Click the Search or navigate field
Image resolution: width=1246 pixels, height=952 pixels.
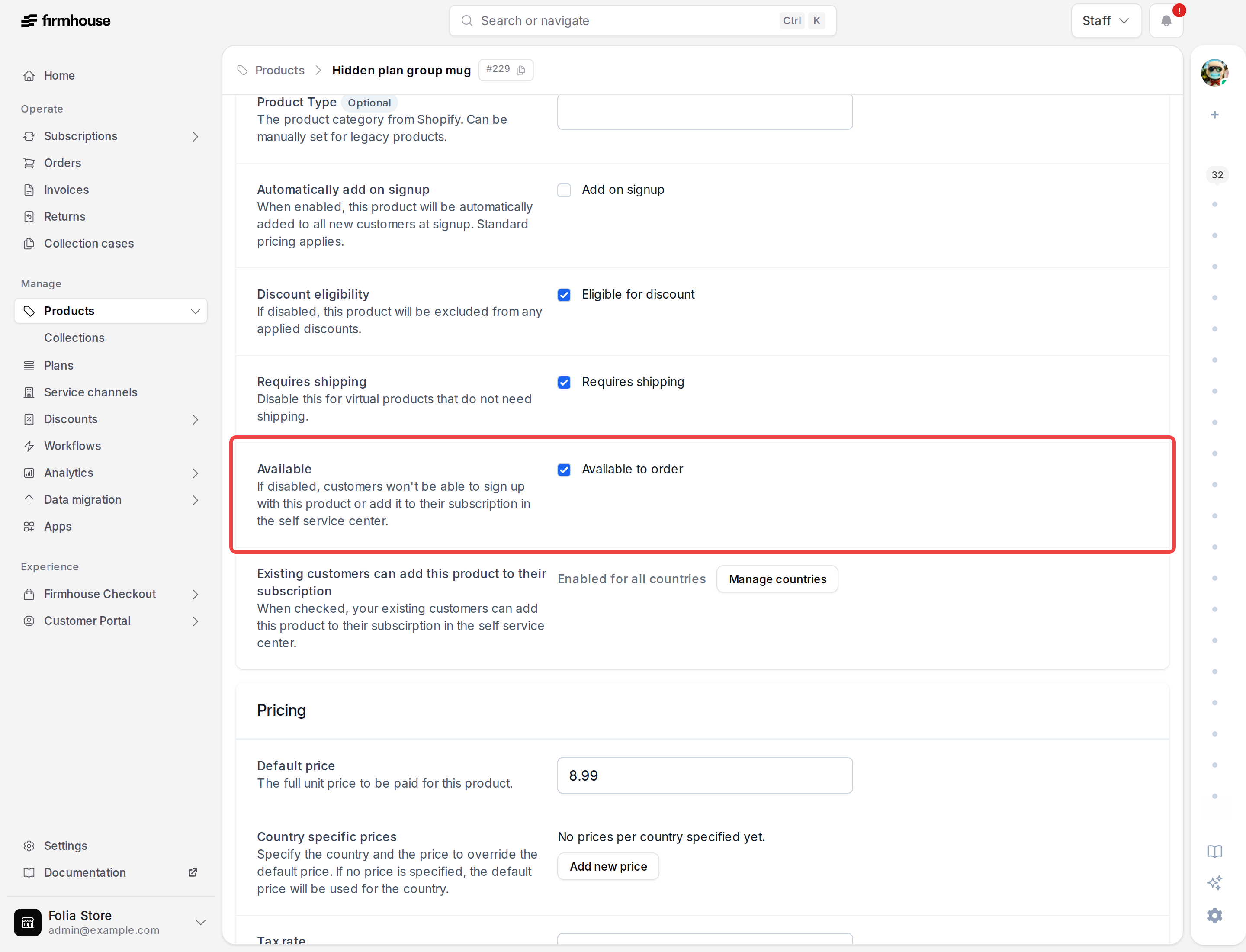click(x=642, y=21)
